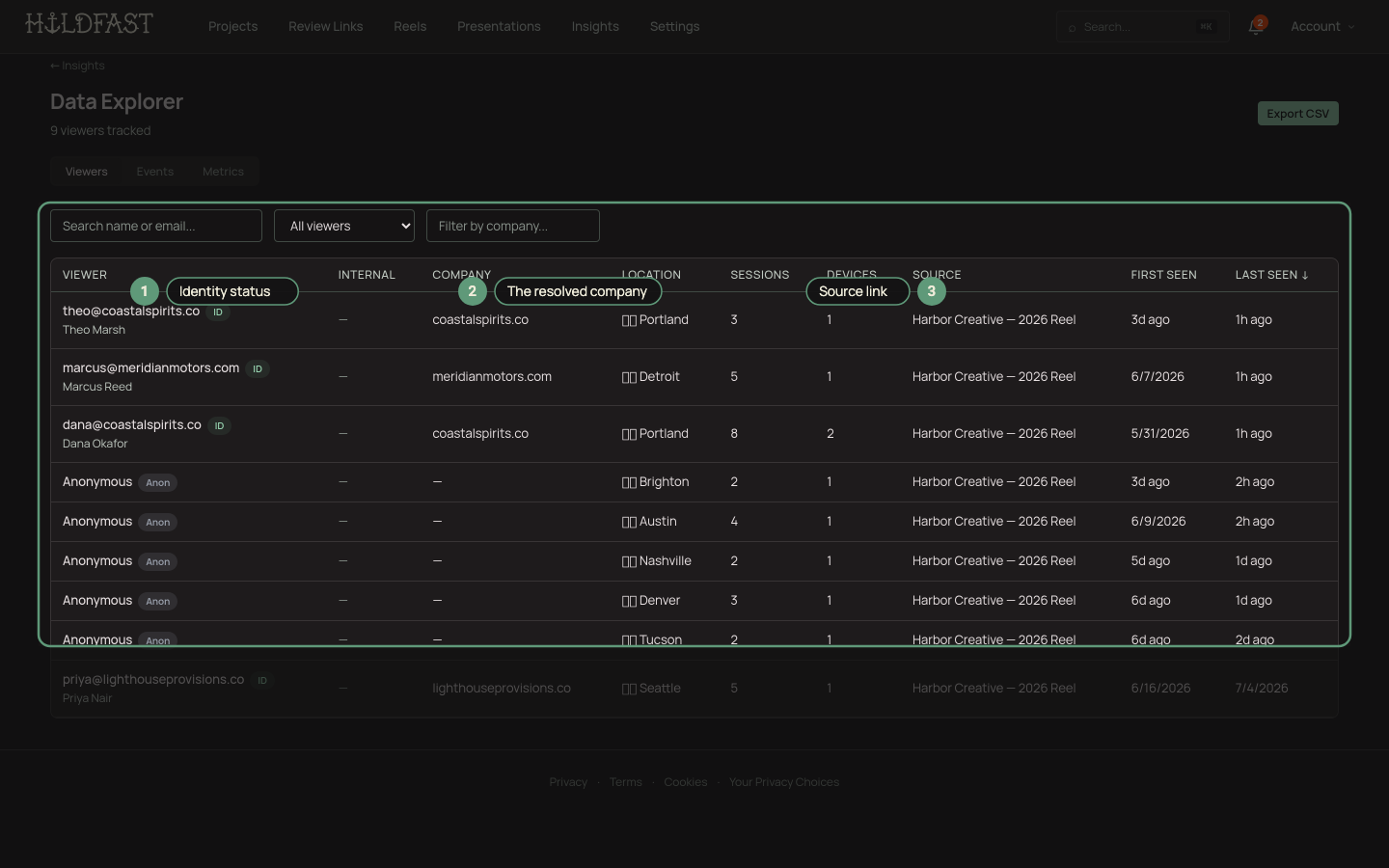Image resolution: width=1389 pixels, height=868 pixels.
Task: Click the Dana Okafor name
Action: pos(95,444)
